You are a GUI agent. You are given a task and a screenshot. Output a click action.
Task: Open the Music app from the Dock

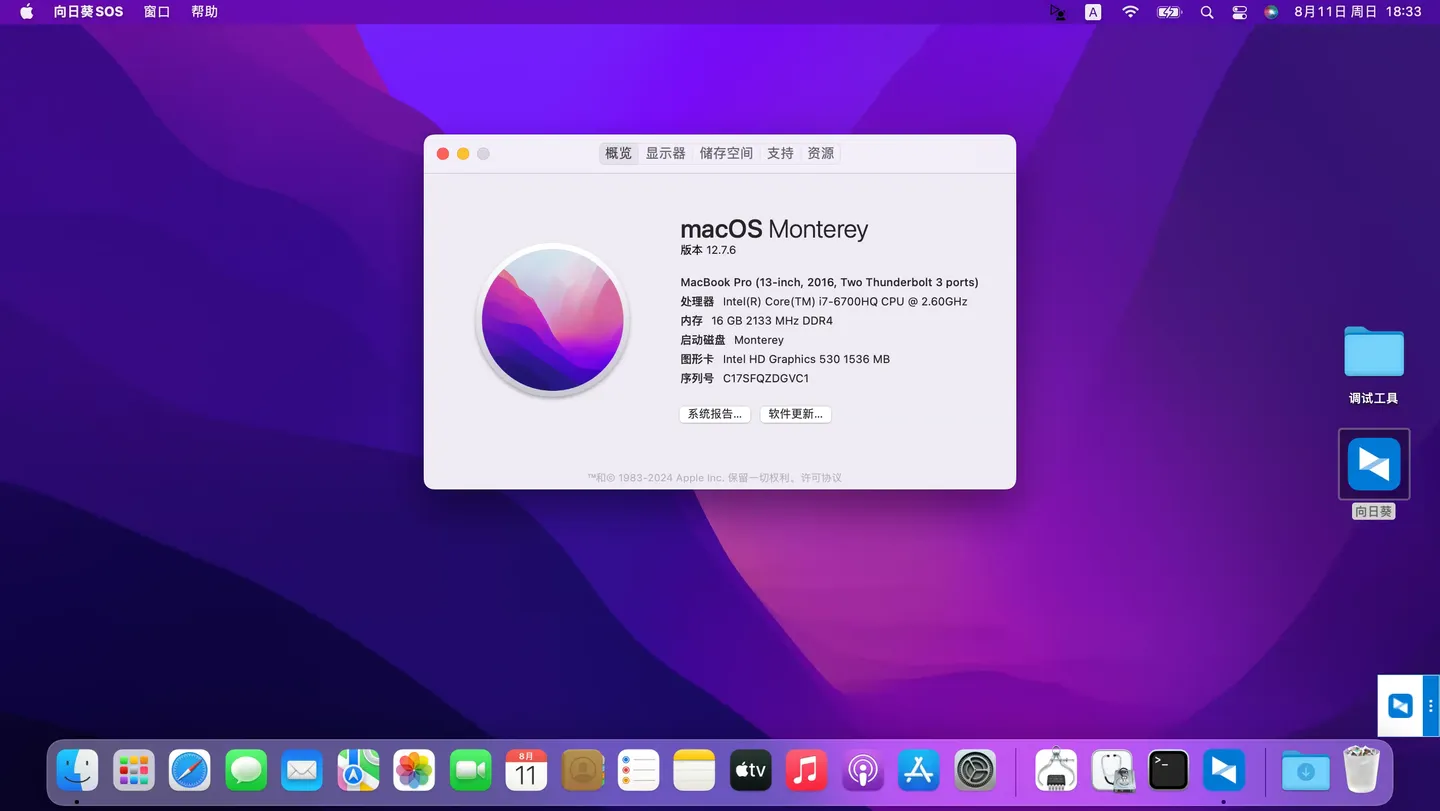pyautogui.click(x=806, y=770)
